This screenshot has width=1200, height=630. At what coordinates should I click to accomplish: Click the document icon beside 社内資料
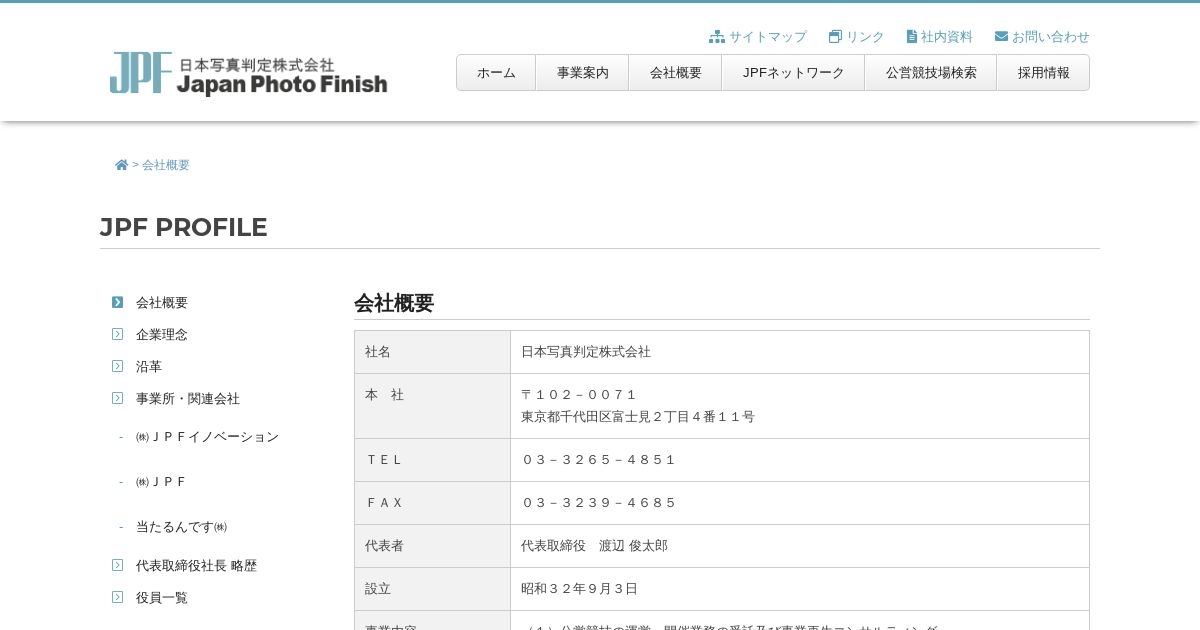point(912,37)
